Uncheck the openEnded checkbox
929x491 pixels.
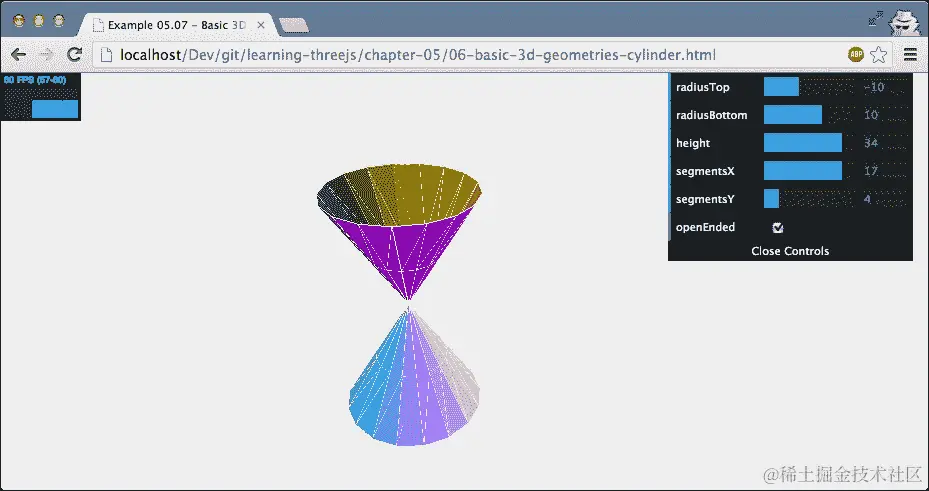(778, 227)
